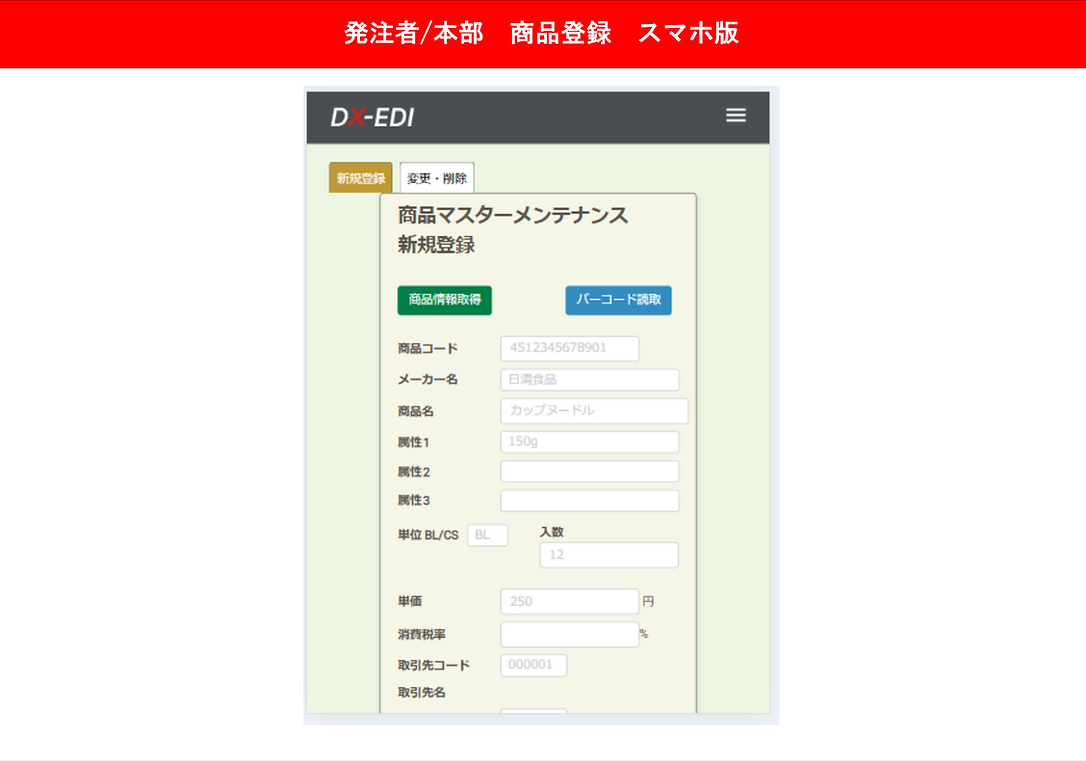Viewport: 1086px width, 761px height.
Task: Focus the 単価 price input field
Action: click(x=569, y=601)
